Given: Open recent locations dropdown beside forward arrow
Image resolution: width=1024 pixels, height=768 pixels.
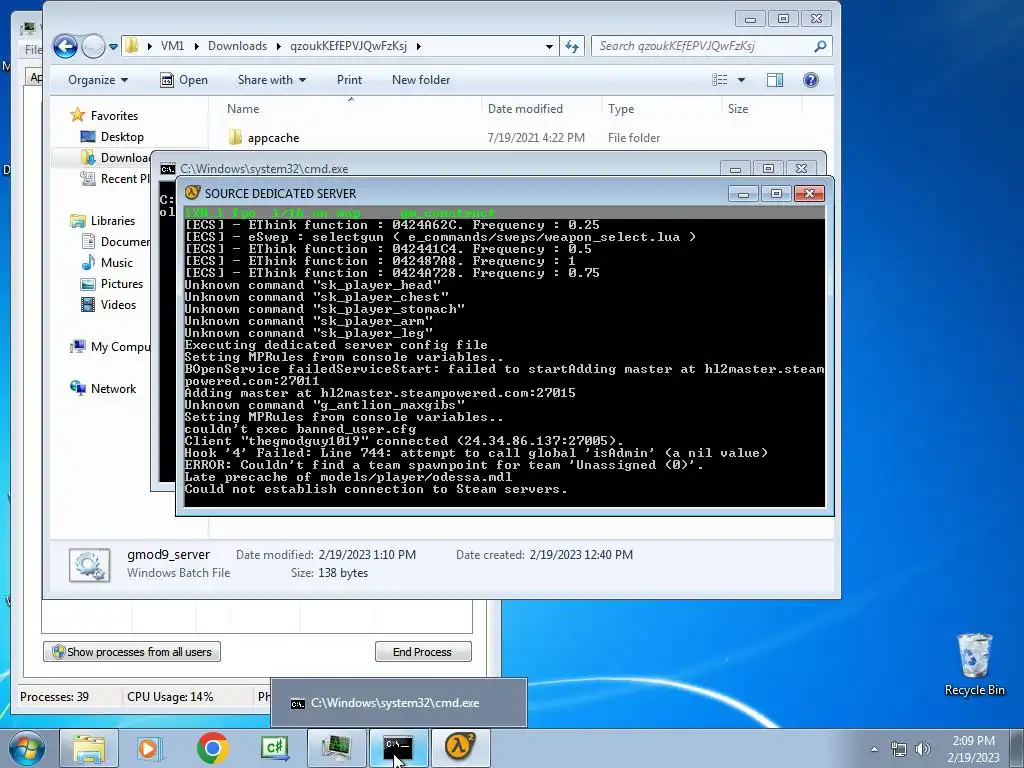Looking at the screenshot, I should tap(113, 46).
